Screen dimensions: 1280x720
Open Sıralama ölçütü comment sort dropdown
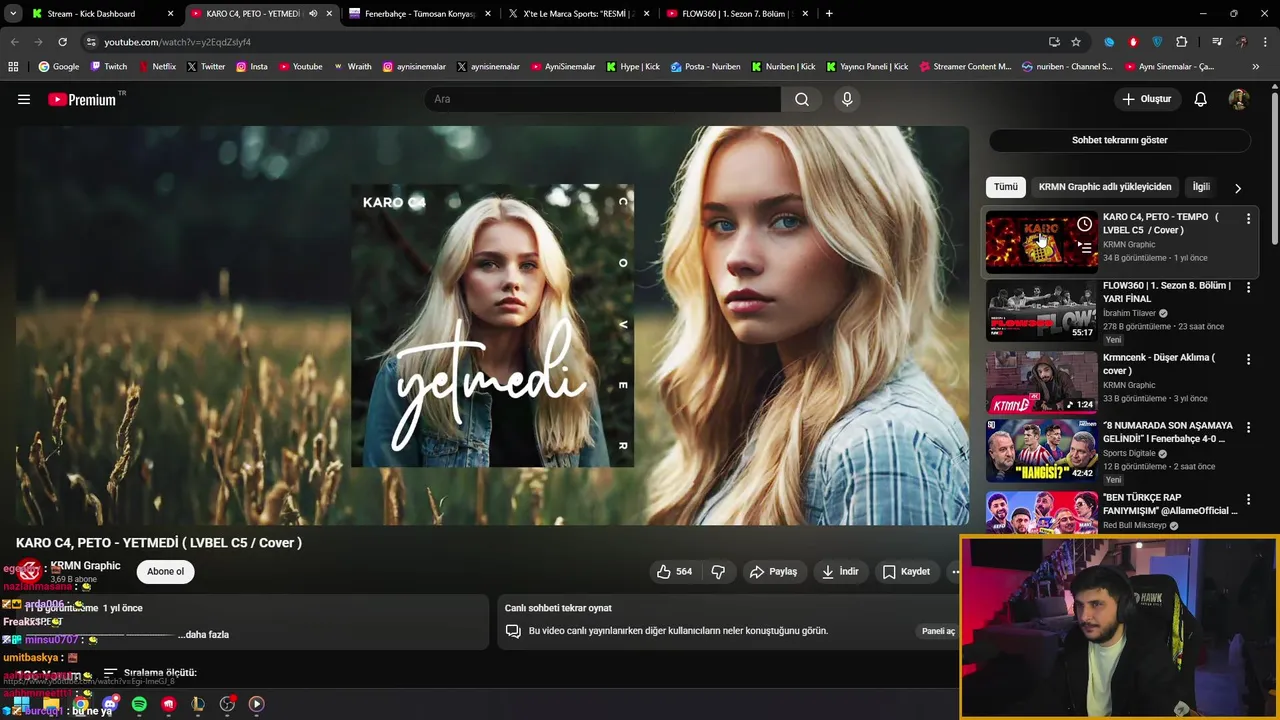(150, 673)
